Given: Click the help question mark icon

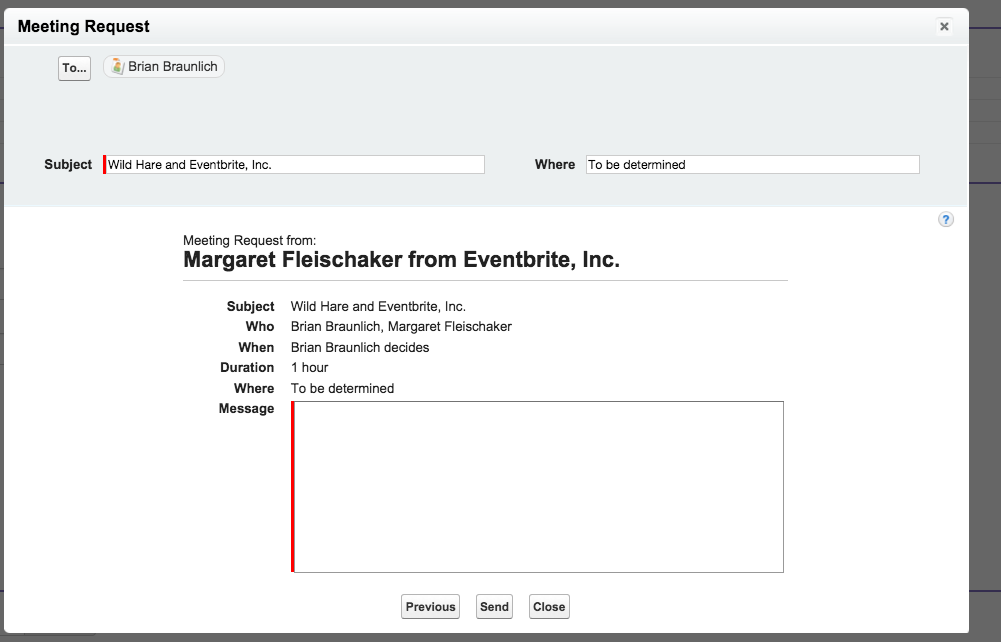Looking at the screenshot, I should click(x=945, y=220).
